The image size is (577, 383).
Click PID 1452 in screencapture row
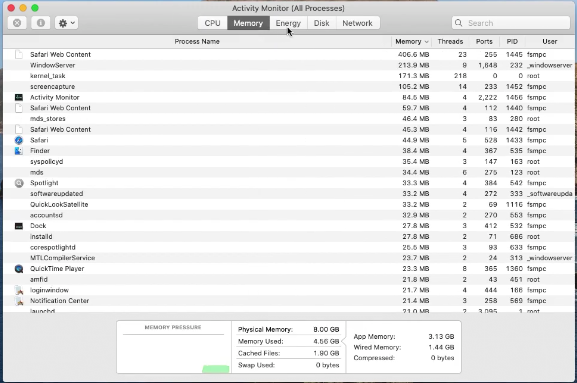(x=514, y=86)
